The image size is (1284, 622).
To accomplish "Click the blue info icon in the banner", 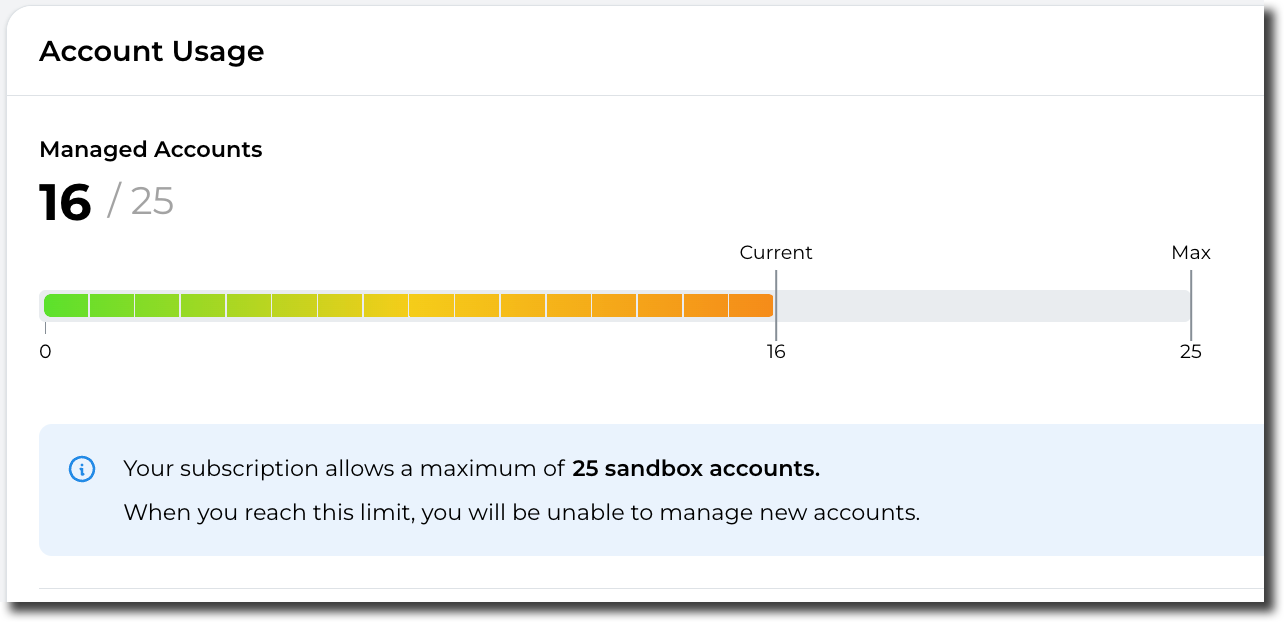I will [x=82, y=469].
